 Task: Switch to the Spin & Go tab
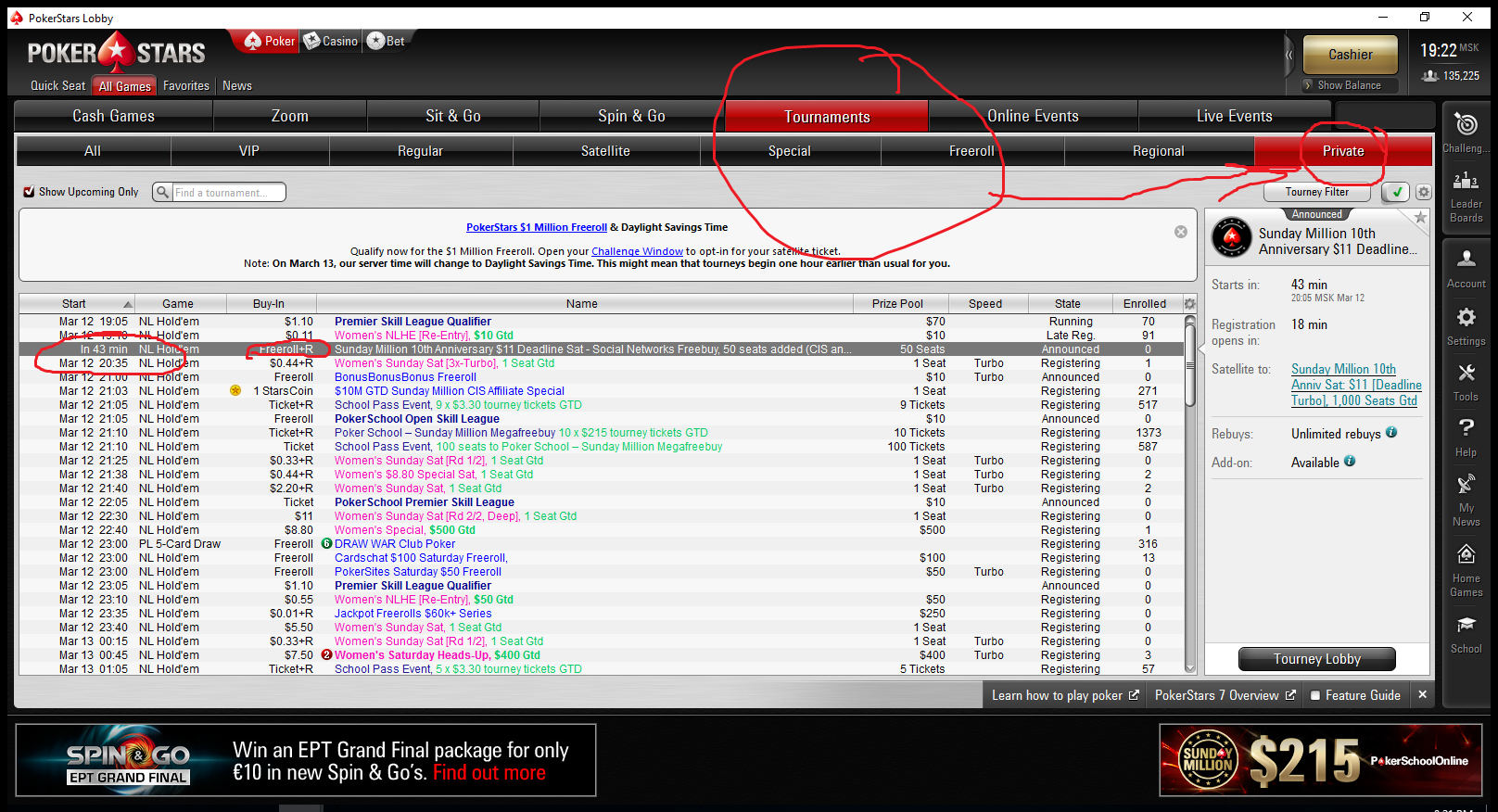pos(632,116)
